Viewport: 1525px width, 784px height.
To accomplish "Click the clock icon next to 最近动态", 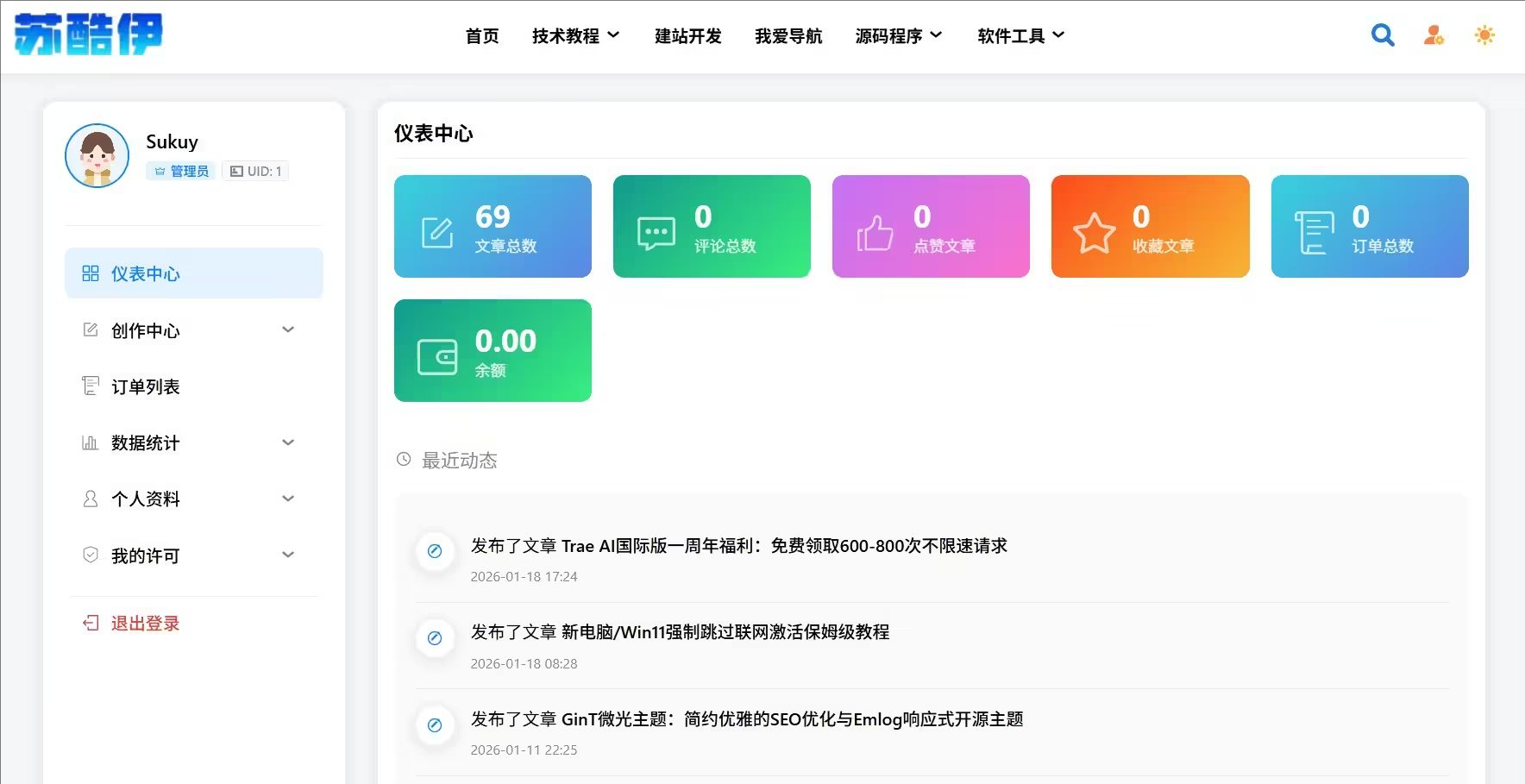I will pyautogui.click(x=402, y=460).
